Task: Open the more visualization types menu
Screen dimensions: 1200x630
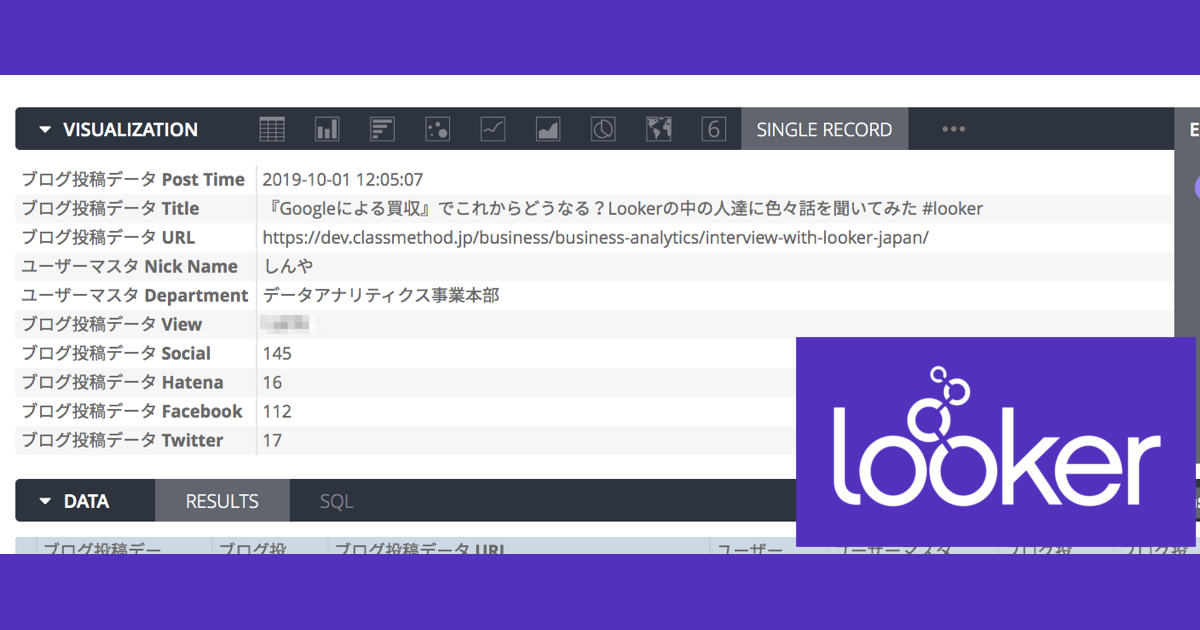Action: coord(952,128)
